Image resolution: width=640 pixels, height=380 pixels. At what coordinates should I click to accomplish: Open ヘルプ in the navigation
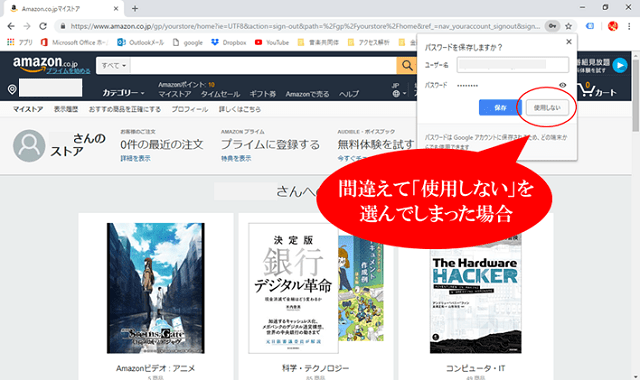click(x=349, y=94)
